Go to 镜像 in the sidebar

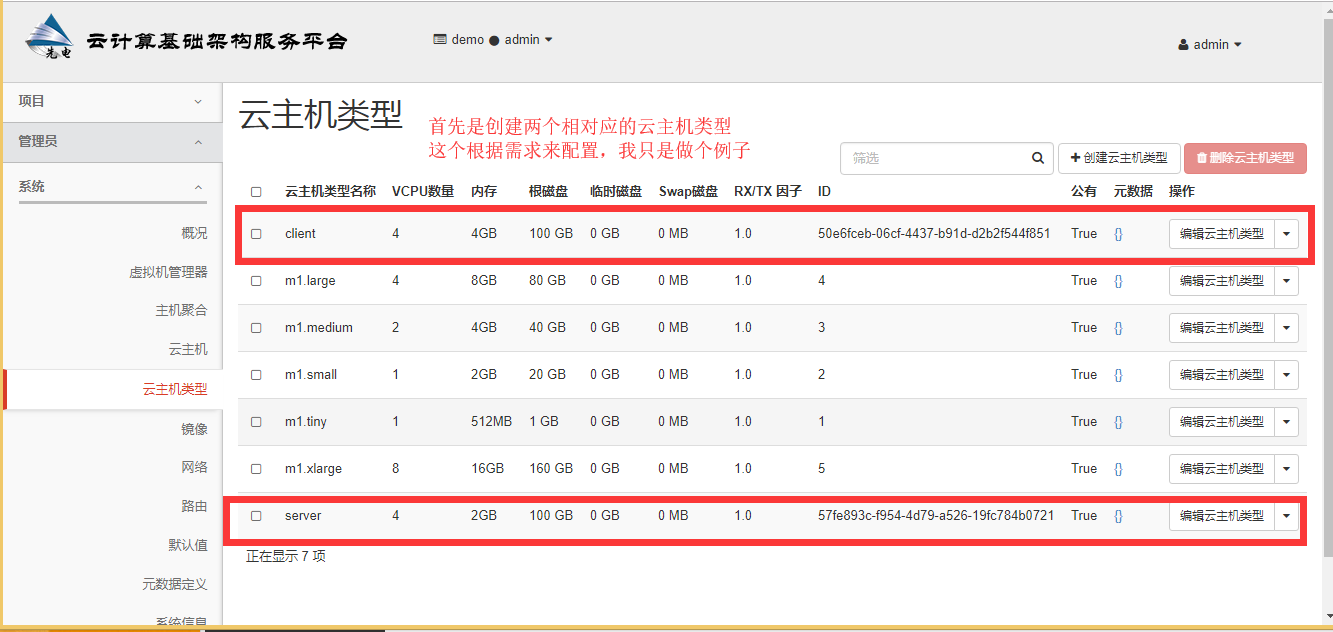(x=194, y=429)
